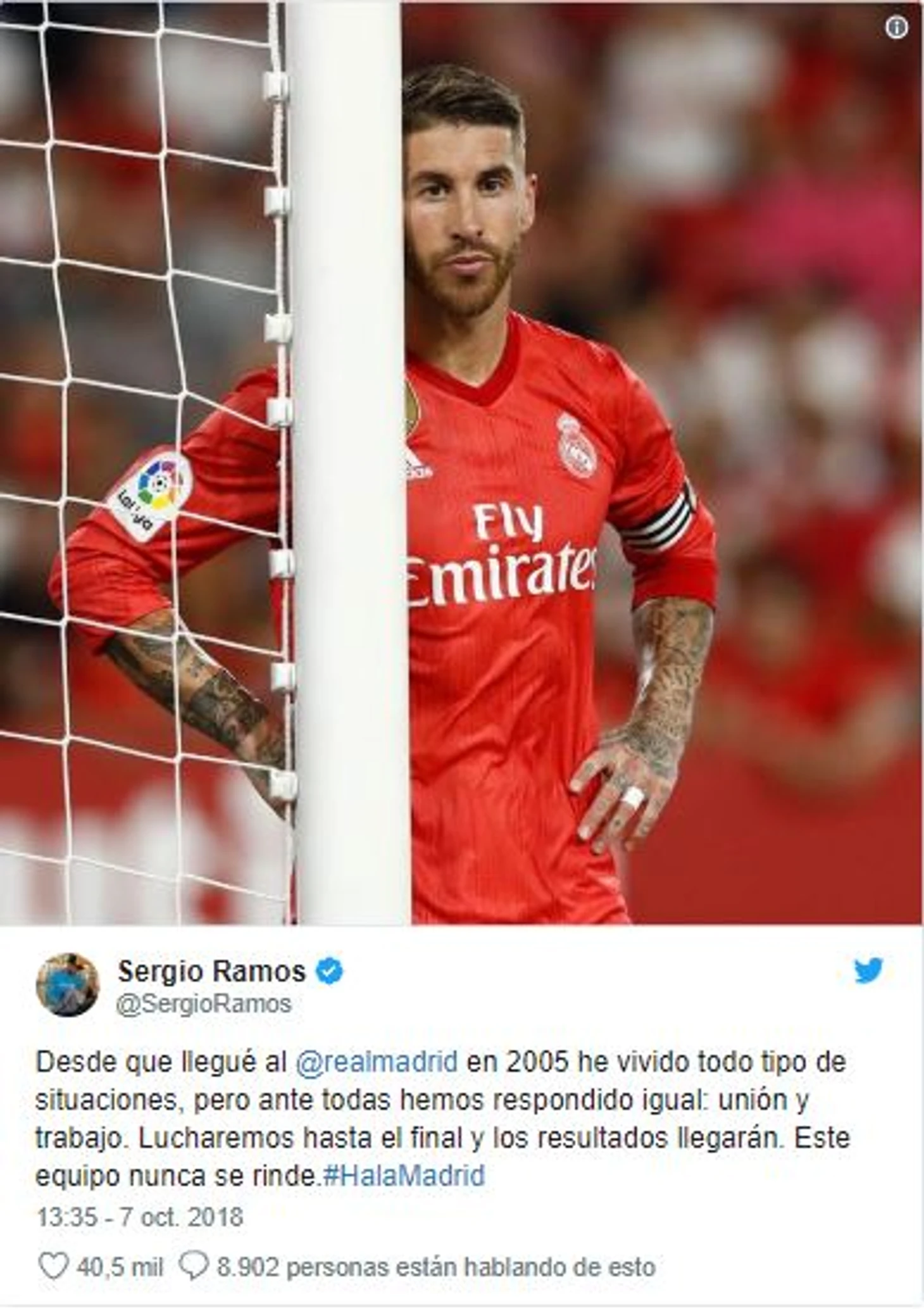Image resolution: width=924 pixels, height=1309 pixels.
Task: Click the club crest on the jersey
Action: click(576, 444)
